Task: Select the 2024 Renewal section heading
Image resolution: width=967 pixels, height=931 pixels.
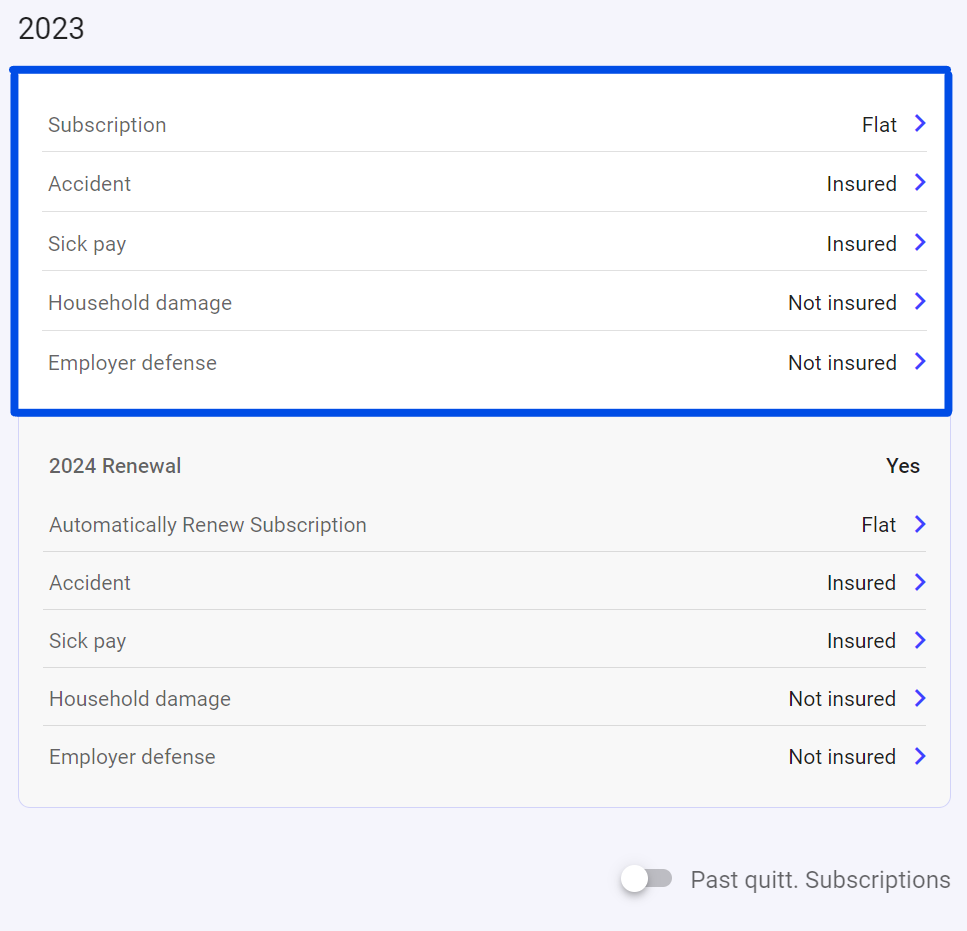Action: tap(115, 466)
